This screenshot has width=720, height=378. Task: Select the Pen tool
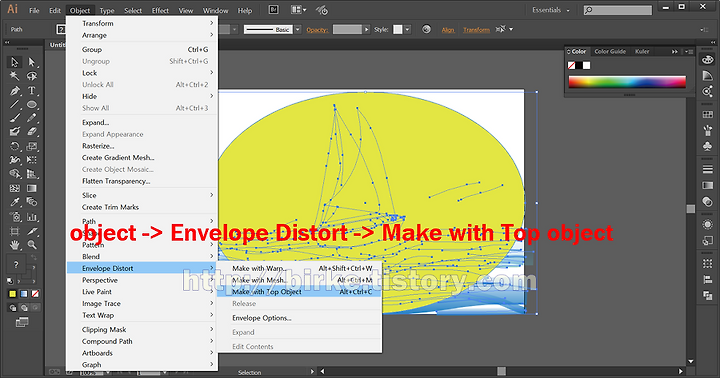point(15,90)
